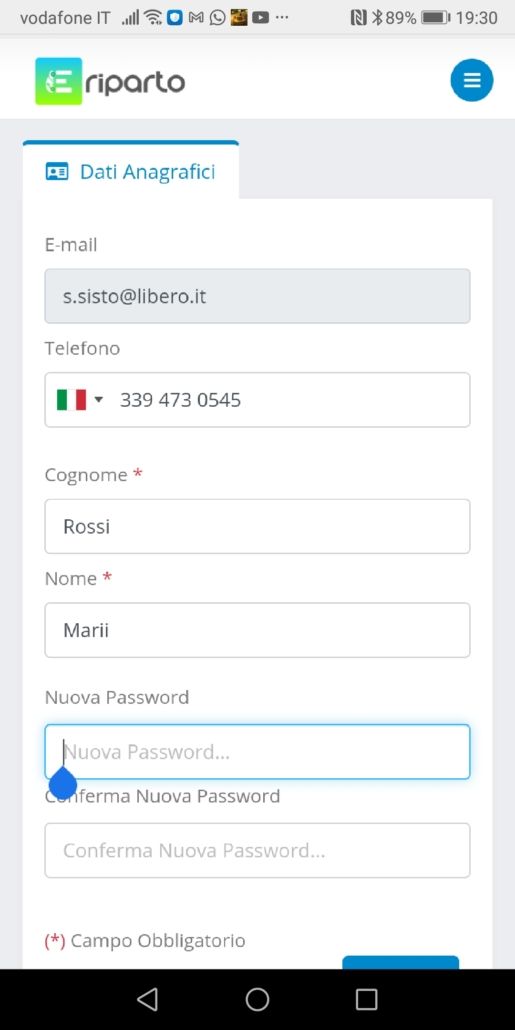Focus the Conferma Nuova Password field

pos(258,850)
